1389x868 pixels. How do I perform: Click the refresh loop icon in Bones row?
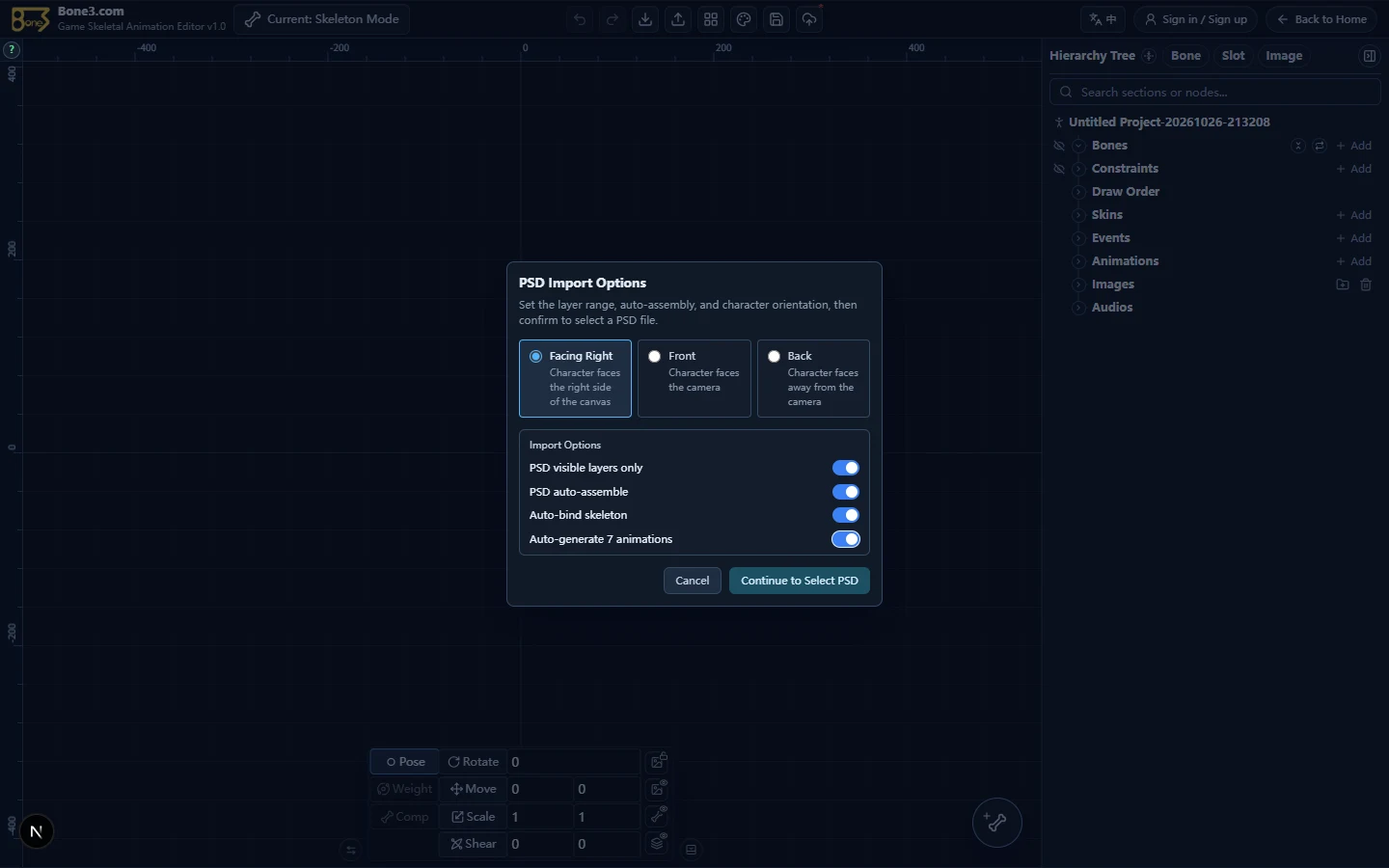point(1320,146)
